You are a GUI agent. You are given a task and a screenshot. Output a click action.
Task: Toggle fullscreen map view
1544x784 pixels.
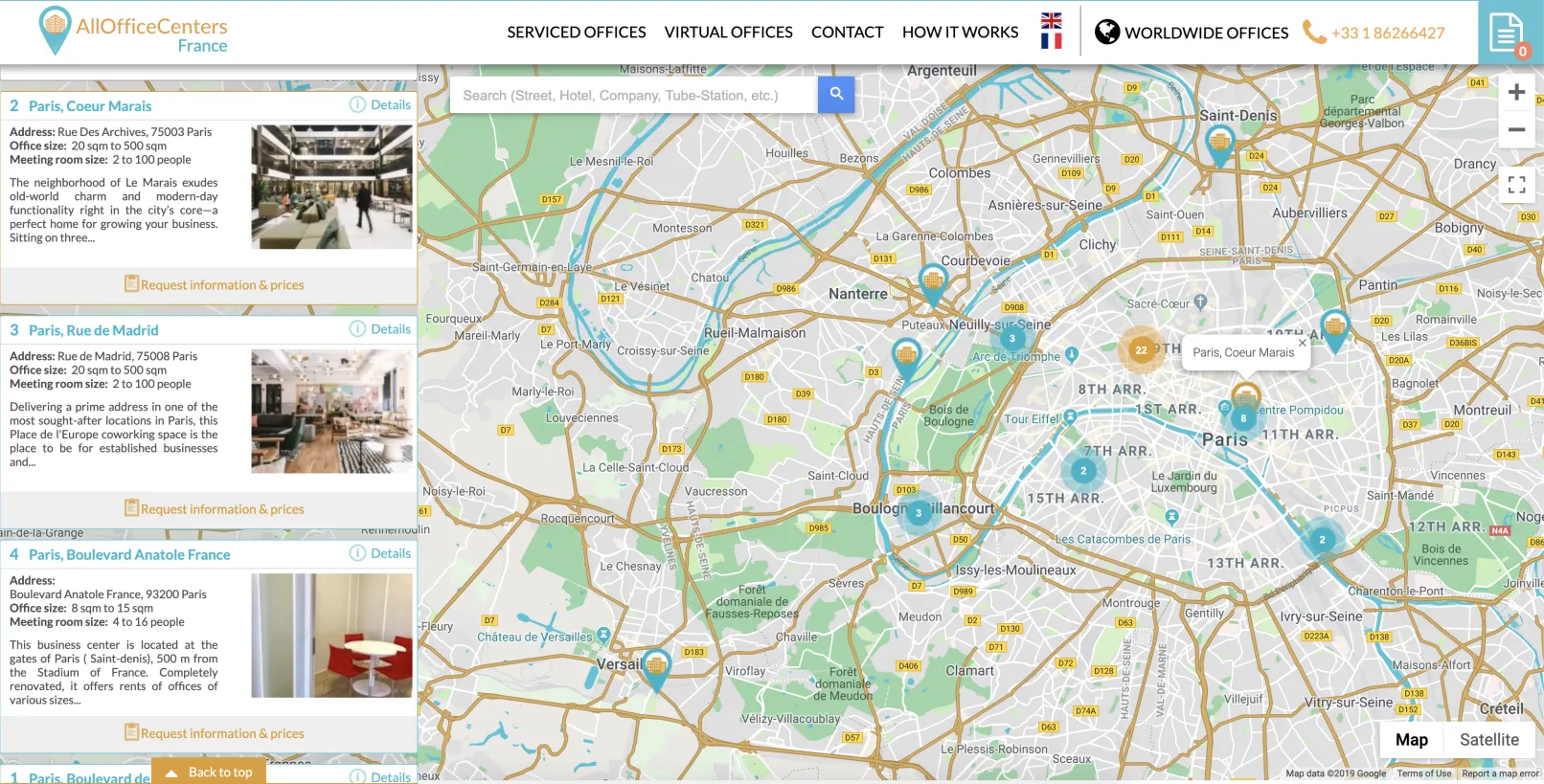tap(1516, 185)
